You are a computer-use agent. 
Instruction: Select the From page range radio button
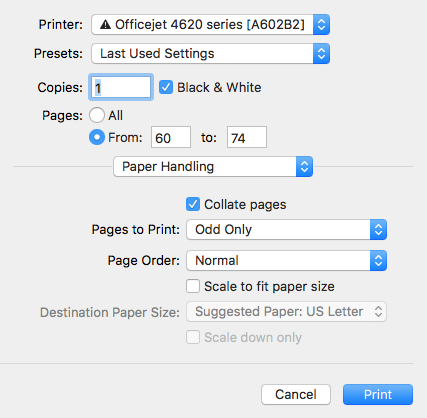(97, 137)
